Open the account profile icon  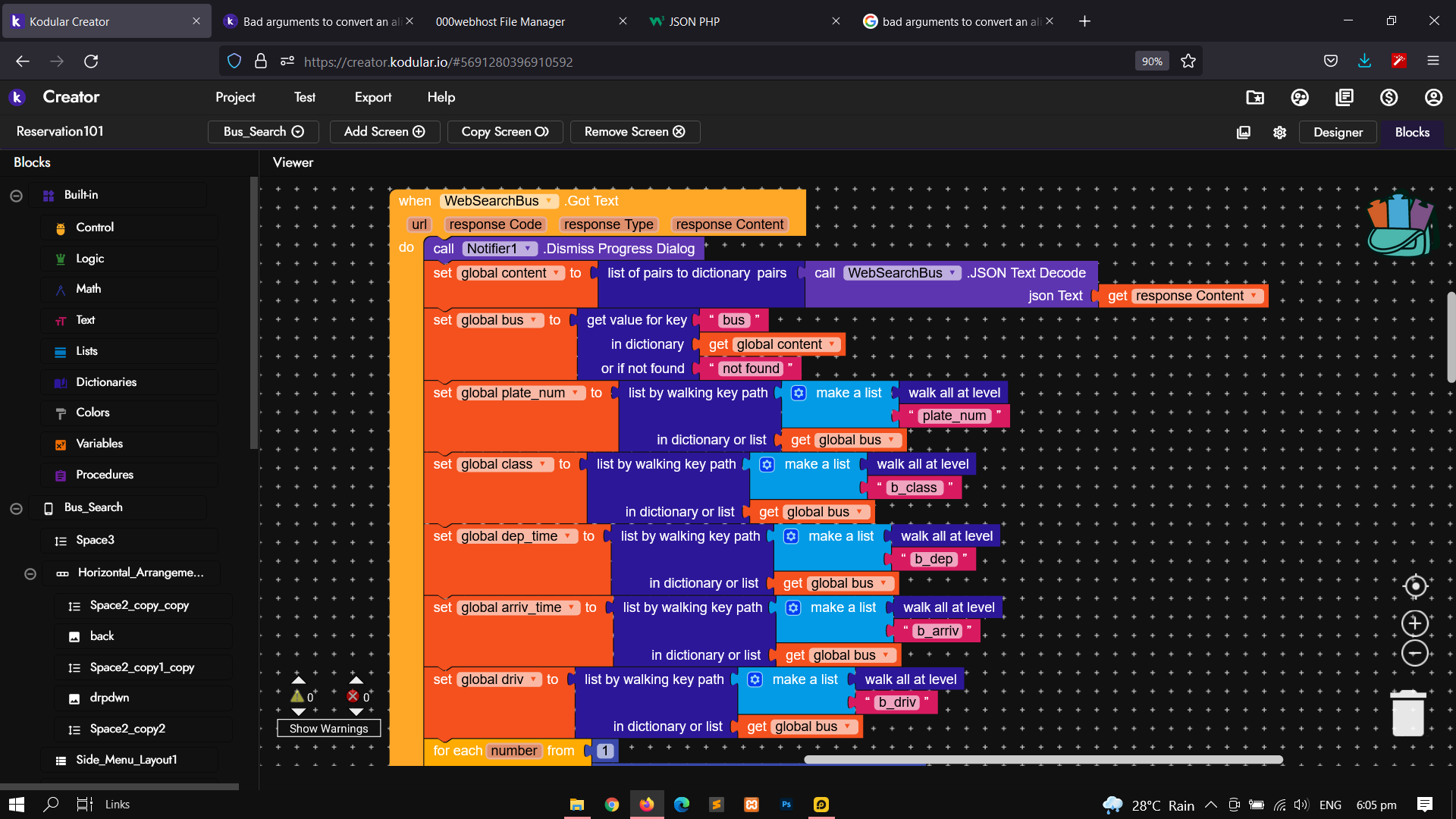click(x=1433, y=97)
